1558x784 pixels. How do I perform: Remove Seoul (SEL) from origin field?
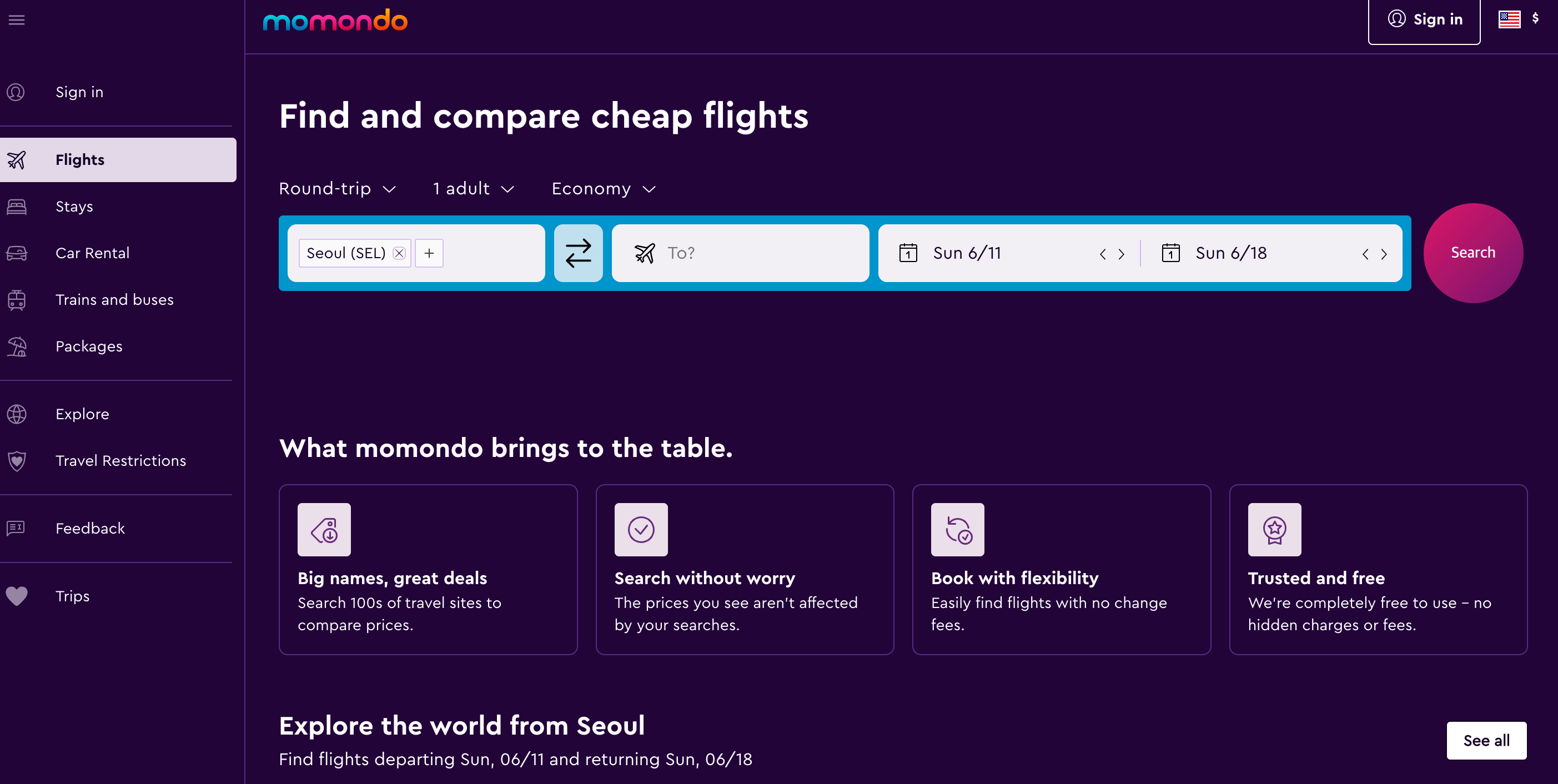coord(399,253)
